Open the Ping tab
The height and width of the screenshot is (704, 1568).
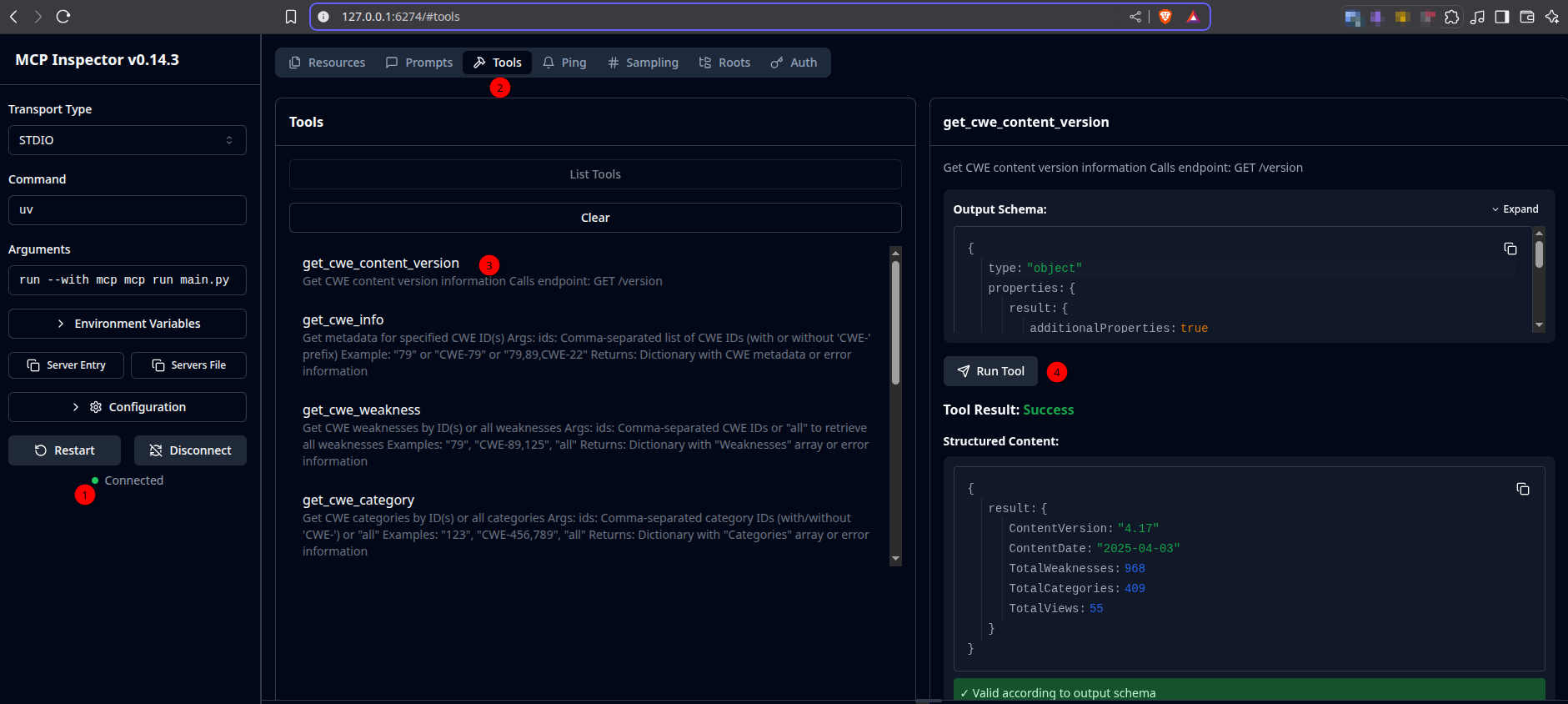[x=564, y=63]
